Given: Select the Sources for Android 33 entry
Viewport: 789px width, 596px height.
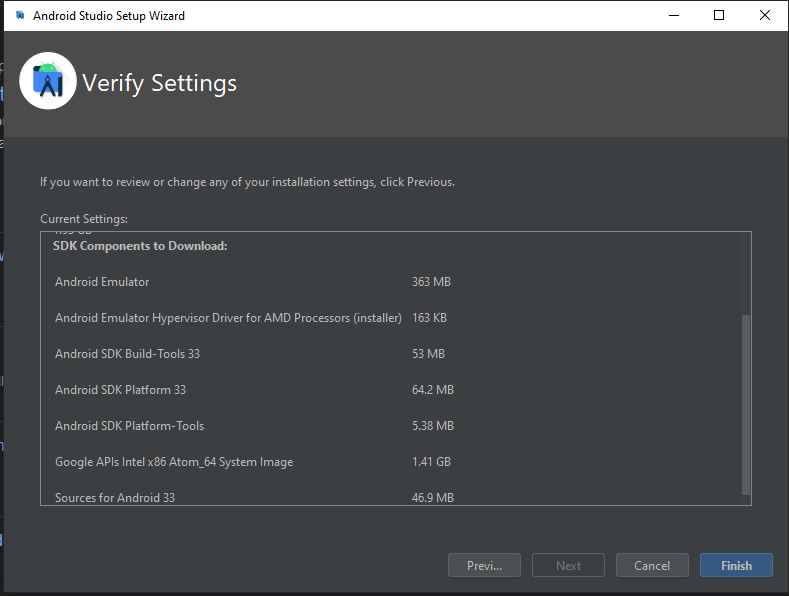Looking at the screenshot, I should [x=115, y=498].
